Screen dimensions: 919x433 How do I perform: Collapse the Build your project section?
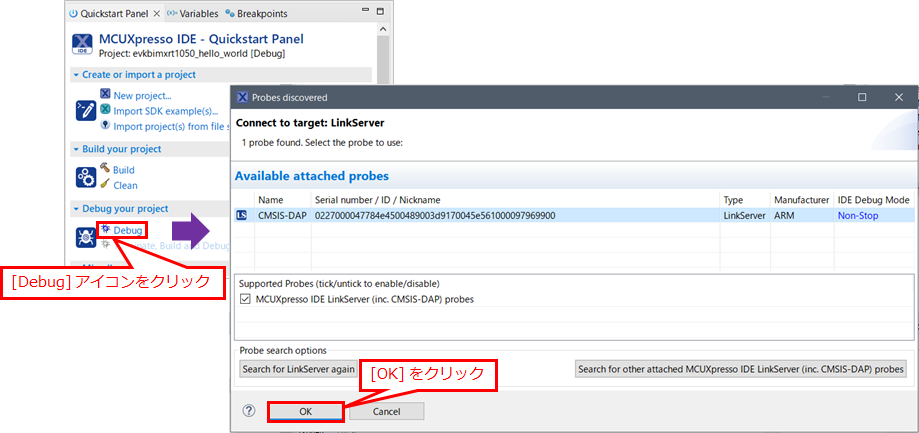coord(76,149)
